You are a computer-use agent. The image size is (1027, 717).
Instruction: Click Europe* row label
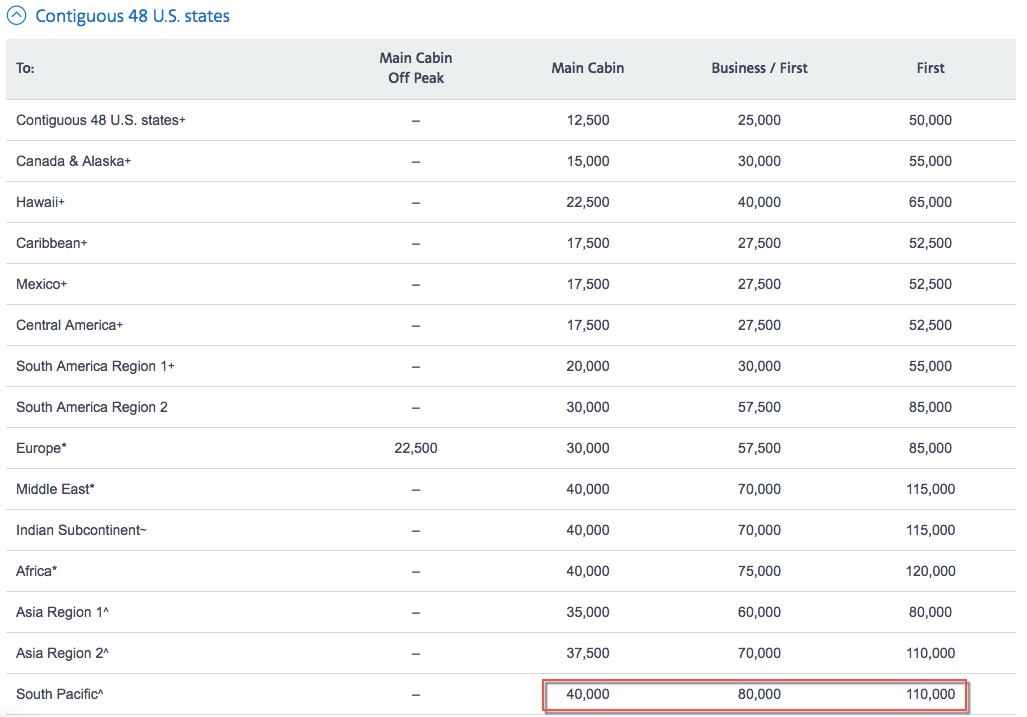click(x=41, y=449)
